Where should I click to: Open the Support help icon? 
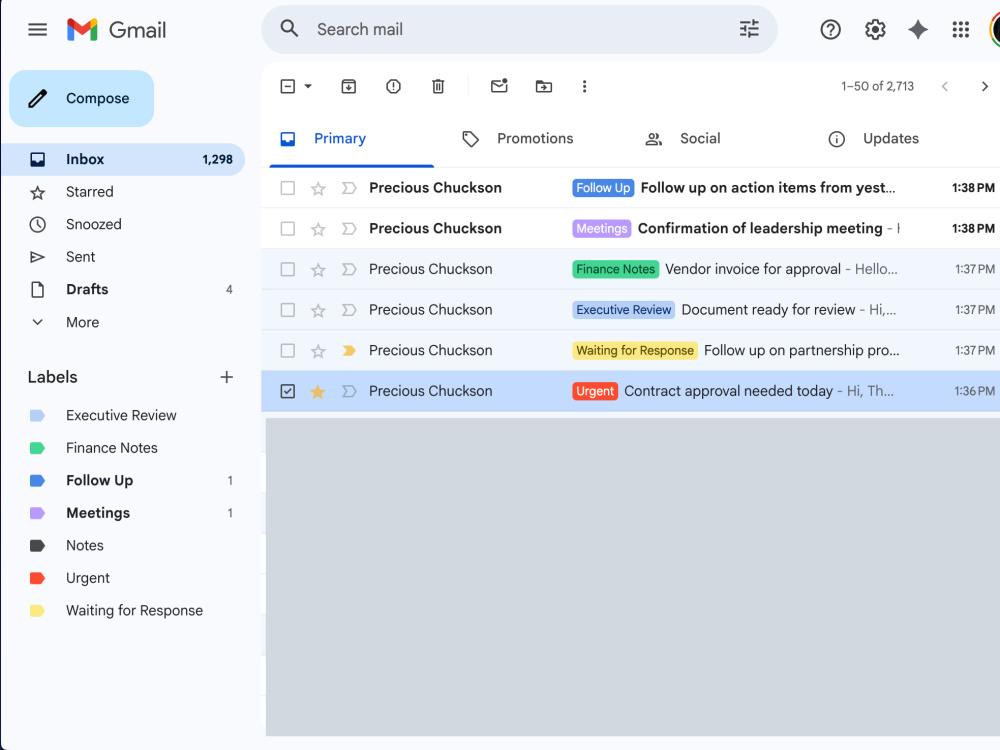click(830, 29)
